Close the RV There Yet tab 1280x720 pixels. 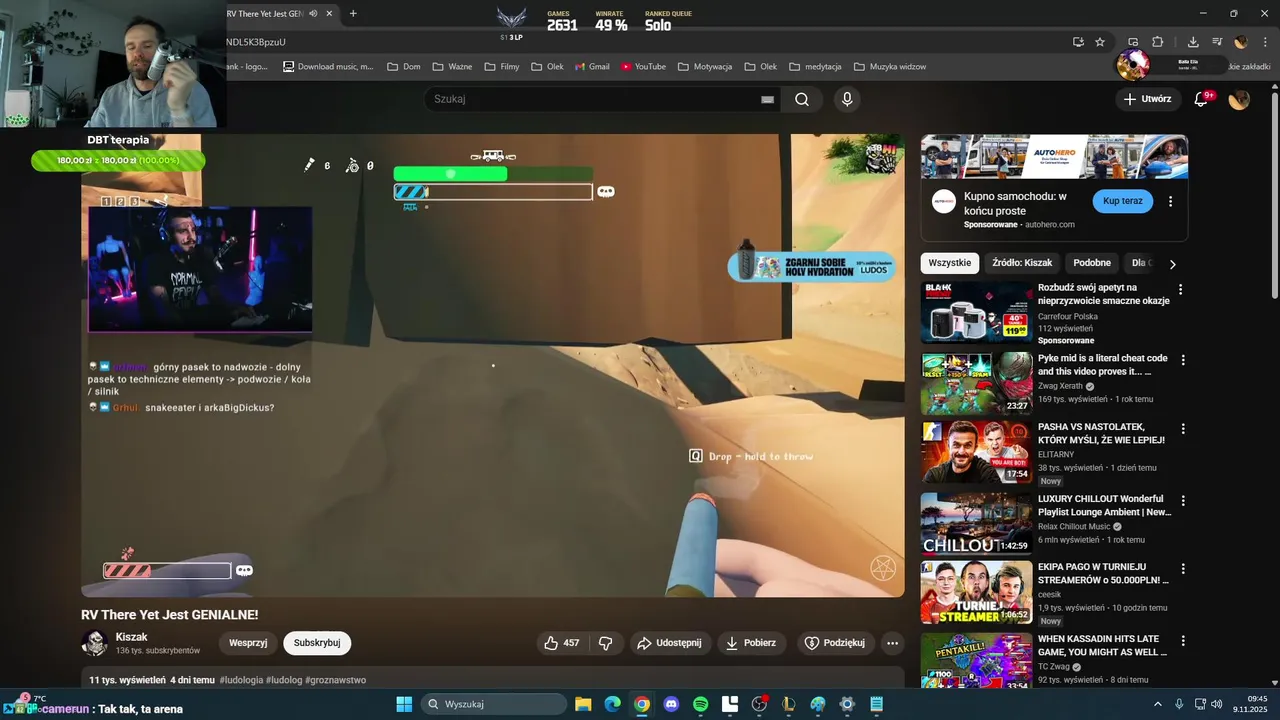pos(329,14)
